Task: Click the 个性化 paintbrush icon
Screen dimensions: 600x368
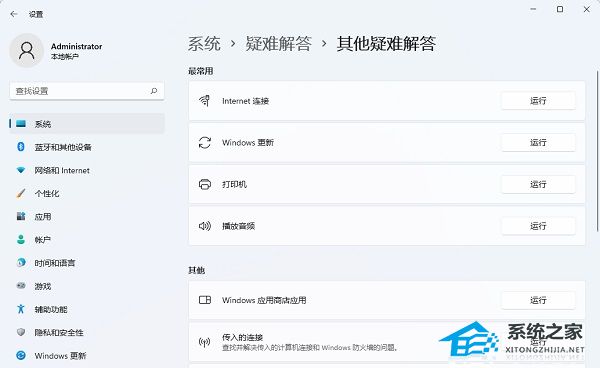Action: [21, 193]
